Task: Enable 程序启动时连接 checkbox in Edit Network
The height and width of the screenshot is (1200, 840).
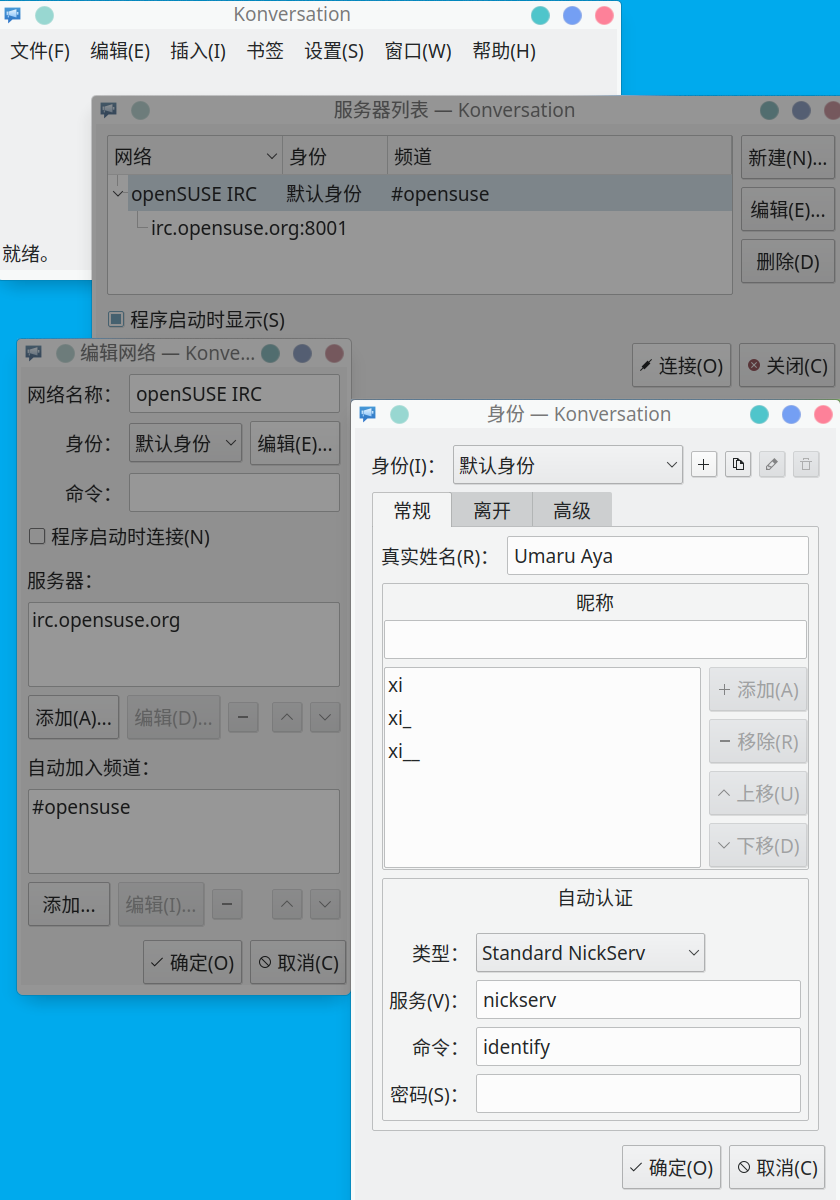Action: point(37,537)
